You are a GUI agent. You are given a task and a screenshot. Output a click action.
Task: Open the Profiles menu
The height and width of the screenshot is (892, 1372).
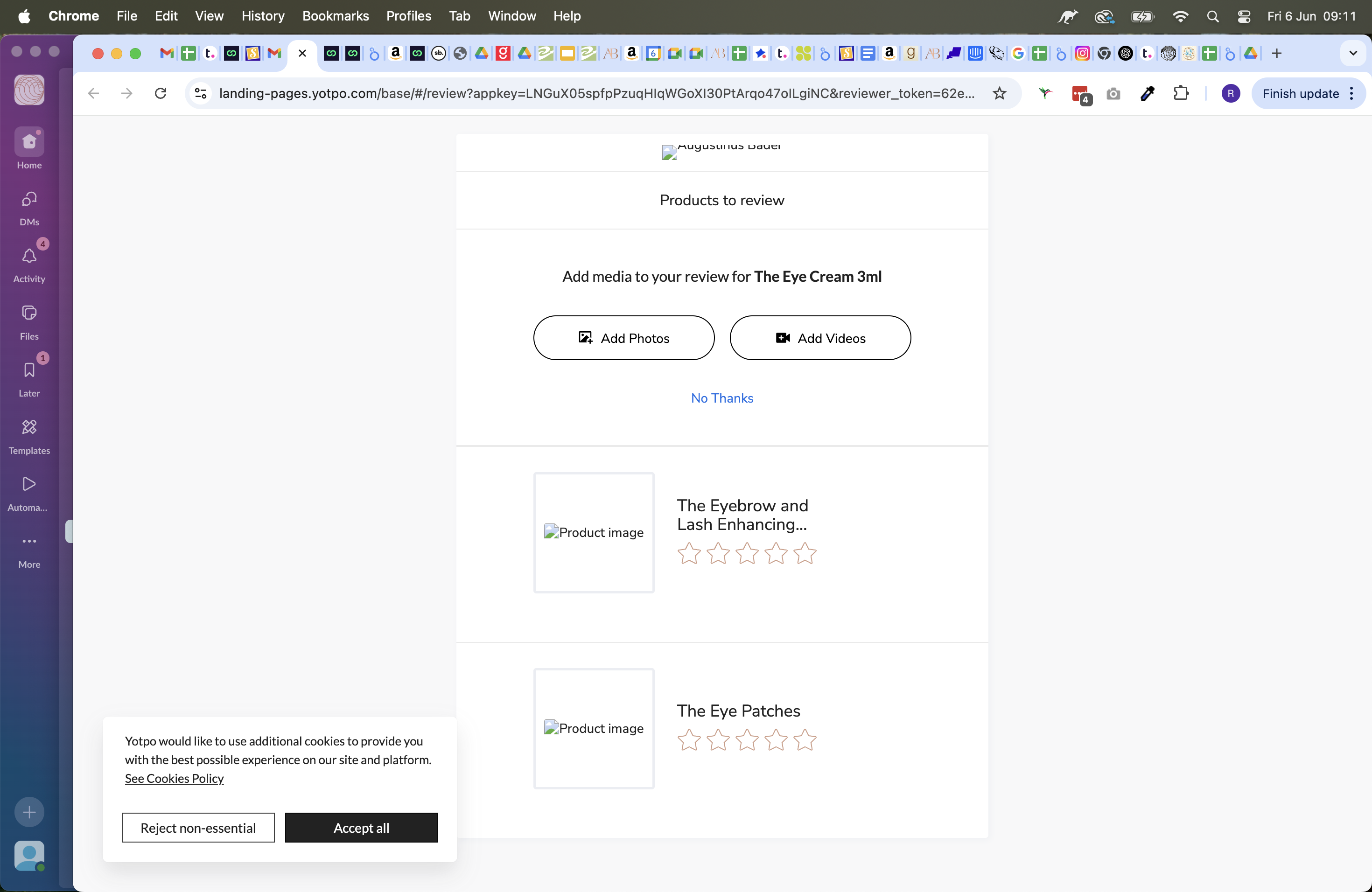pos(409,16)
